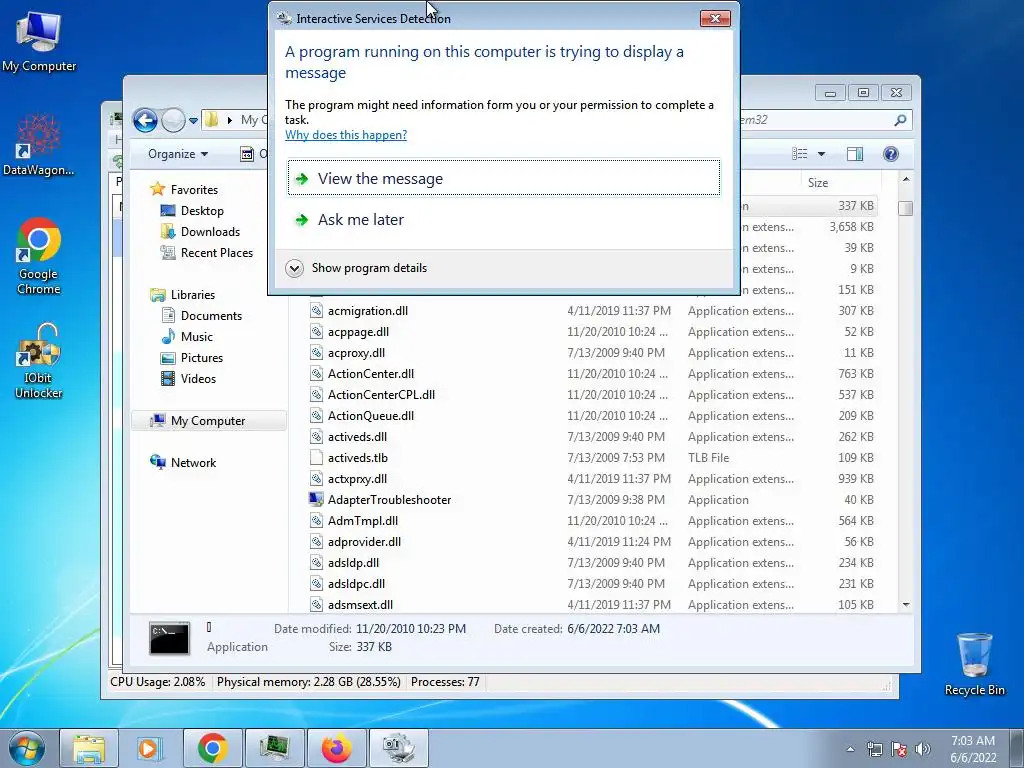Click Action Center flag tray icon
Viewport: 1024px width, 768px height.
coord(899,749)
